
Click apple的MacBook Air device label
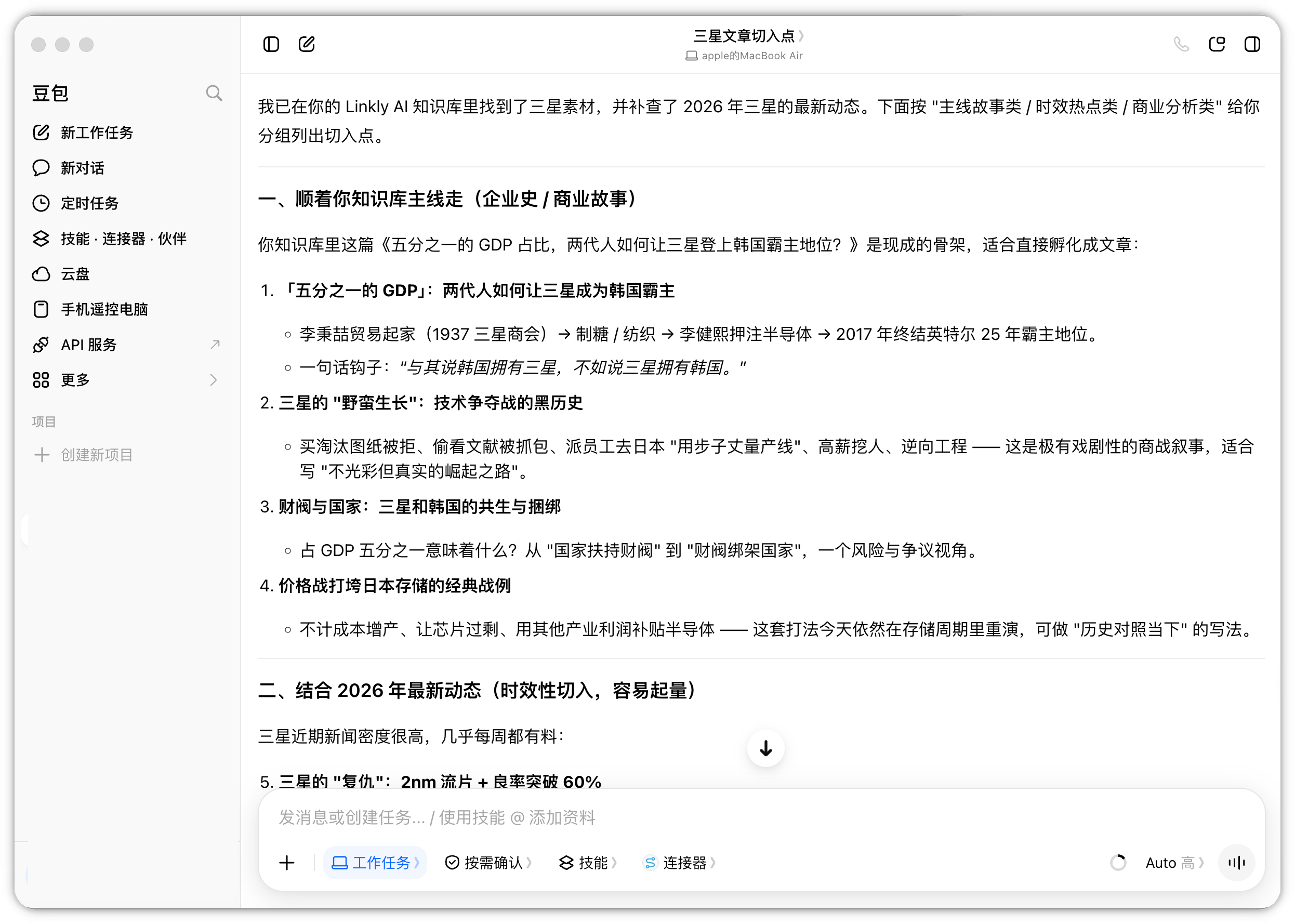tap(751, 56)
